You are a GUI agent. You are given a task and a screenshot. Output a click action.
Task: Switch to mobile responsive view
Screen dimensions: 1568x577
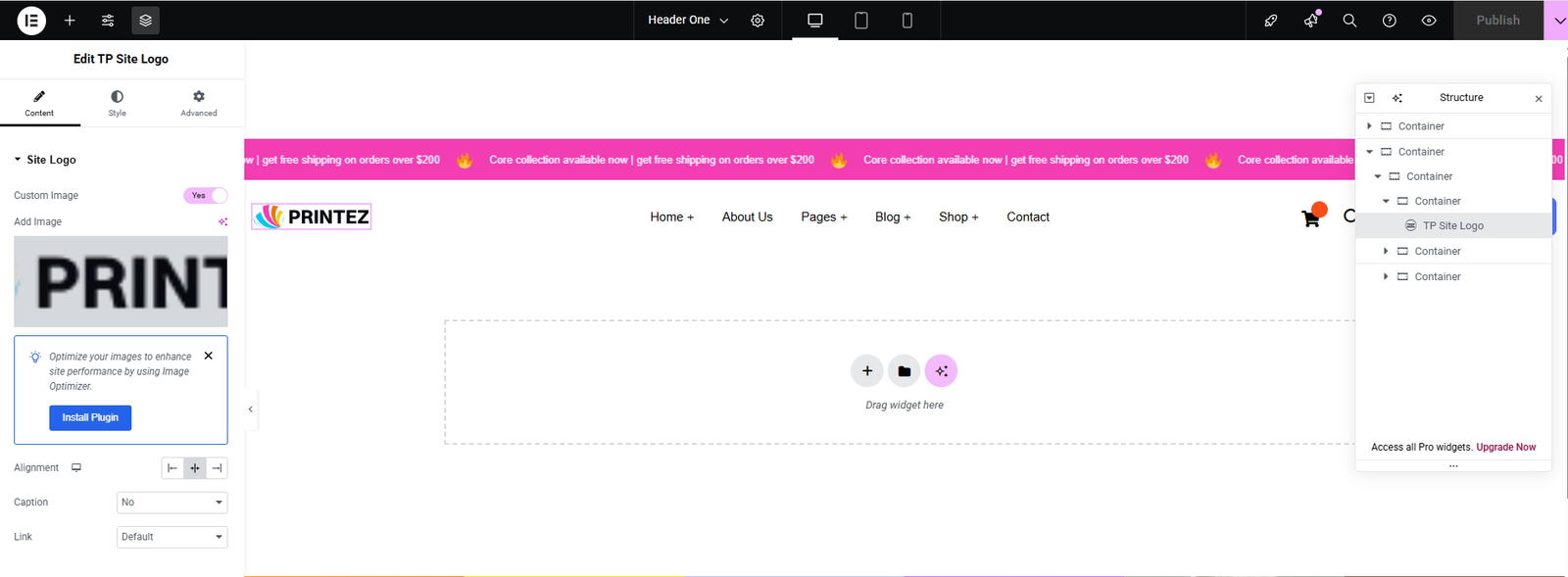(906, 21)
